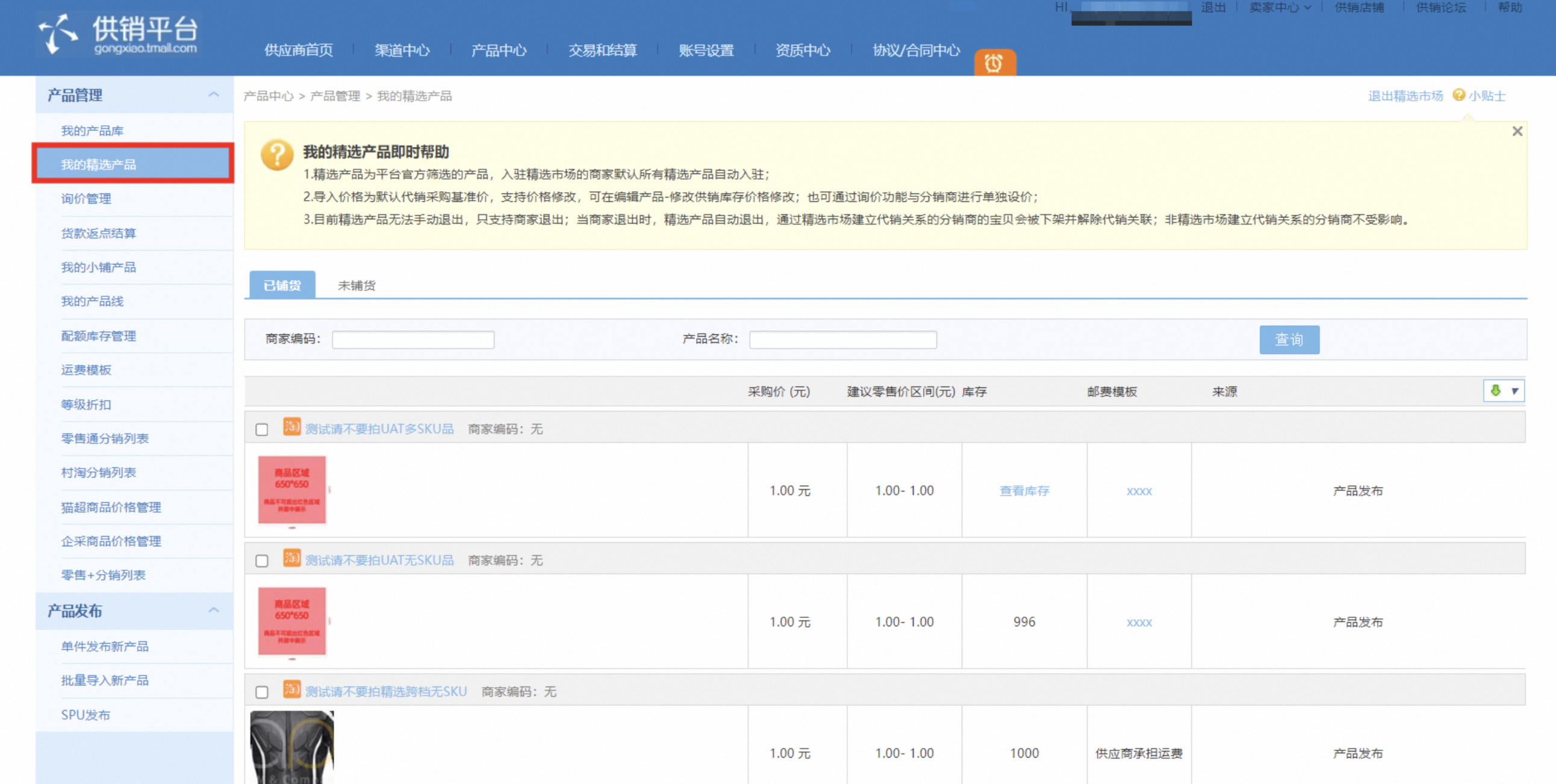
Task: Close the yellow instant help banner
Action: 1517,131
